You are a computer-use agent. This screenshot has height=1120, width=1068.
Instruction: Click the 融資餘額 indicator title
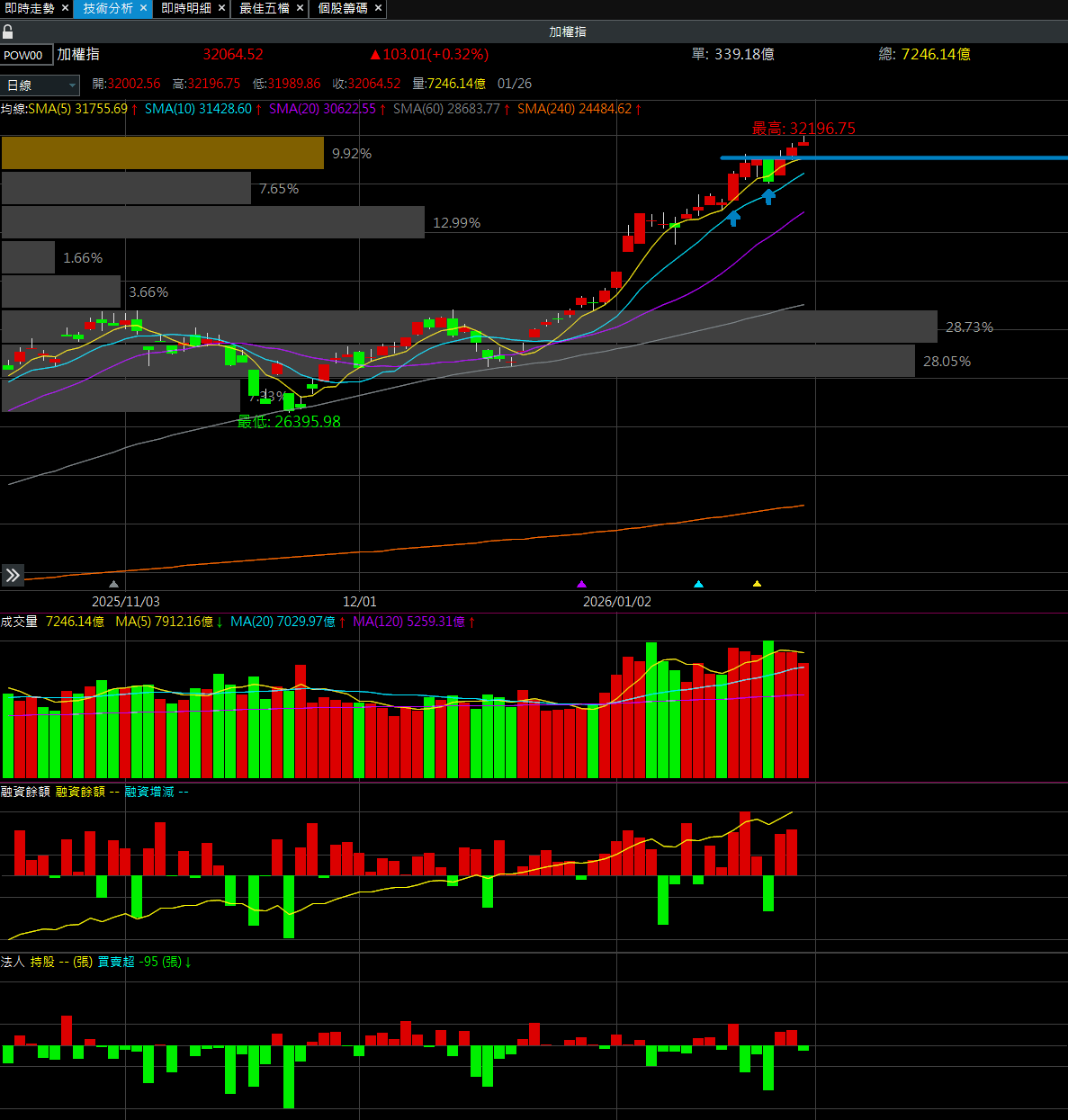(25, 792)
